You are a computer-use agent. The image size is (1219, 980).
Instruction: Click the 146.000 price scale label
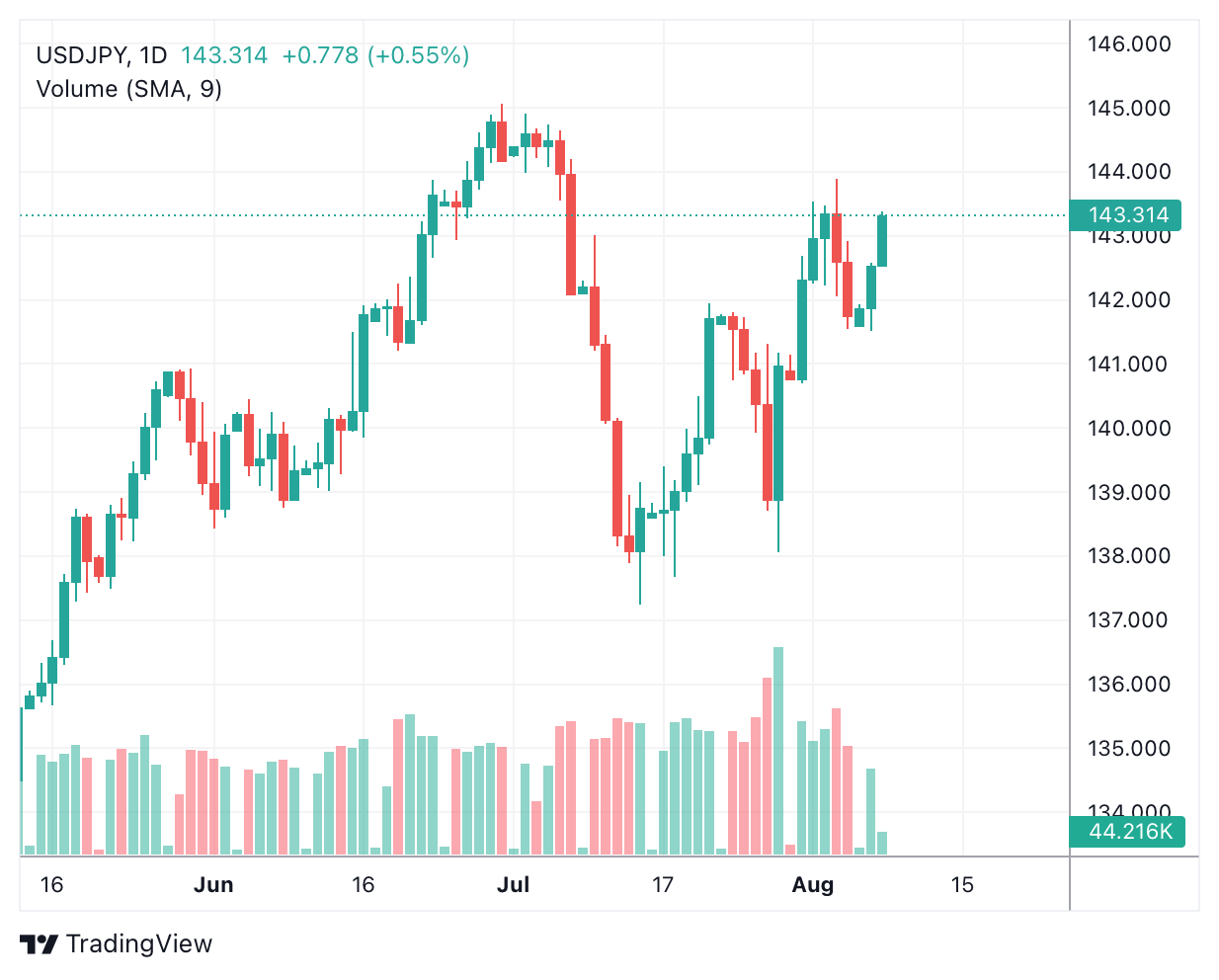tap(1128, 43)
